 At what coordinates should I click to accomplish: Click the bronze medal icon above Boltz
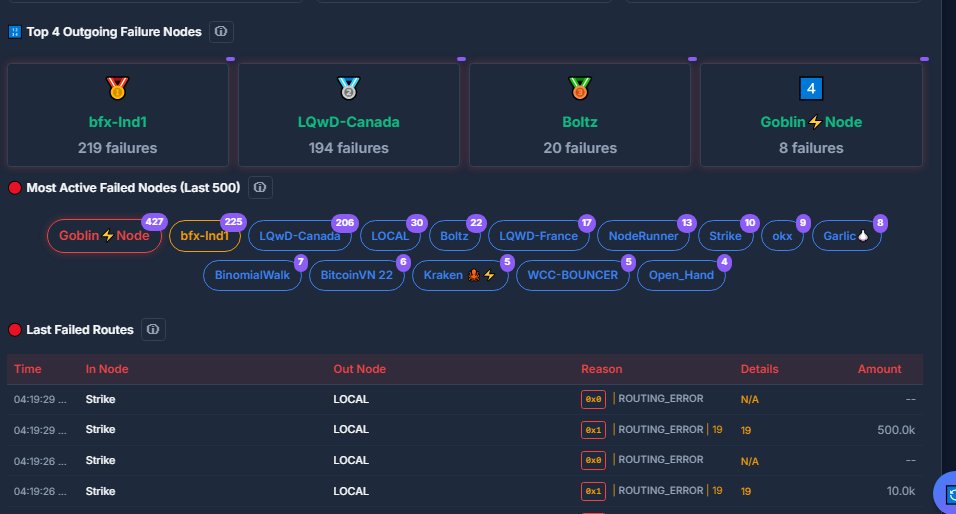point(579,88)
